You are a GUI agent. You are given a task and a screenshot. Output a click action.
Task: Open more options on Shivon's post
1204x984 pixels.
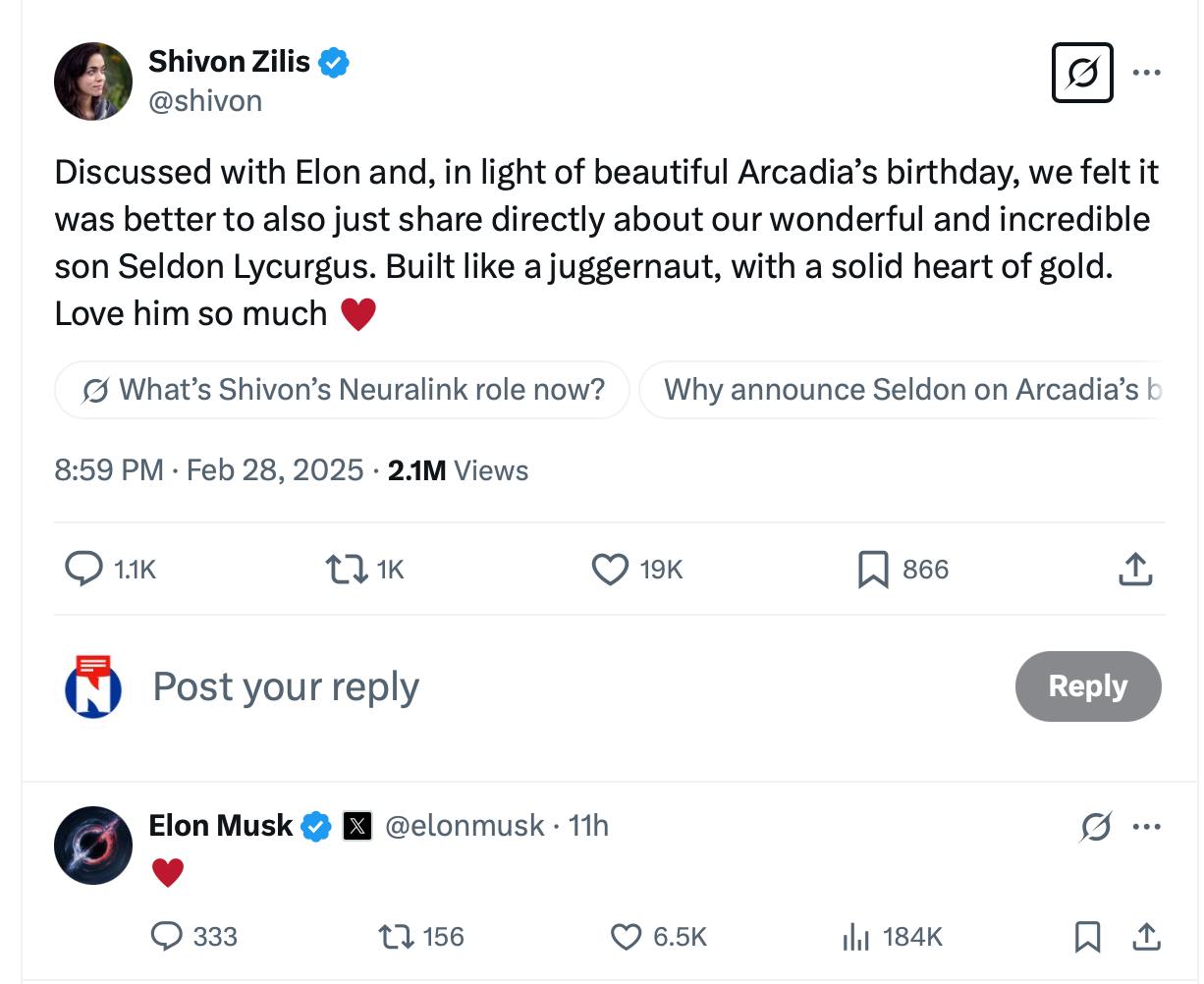1146,73
